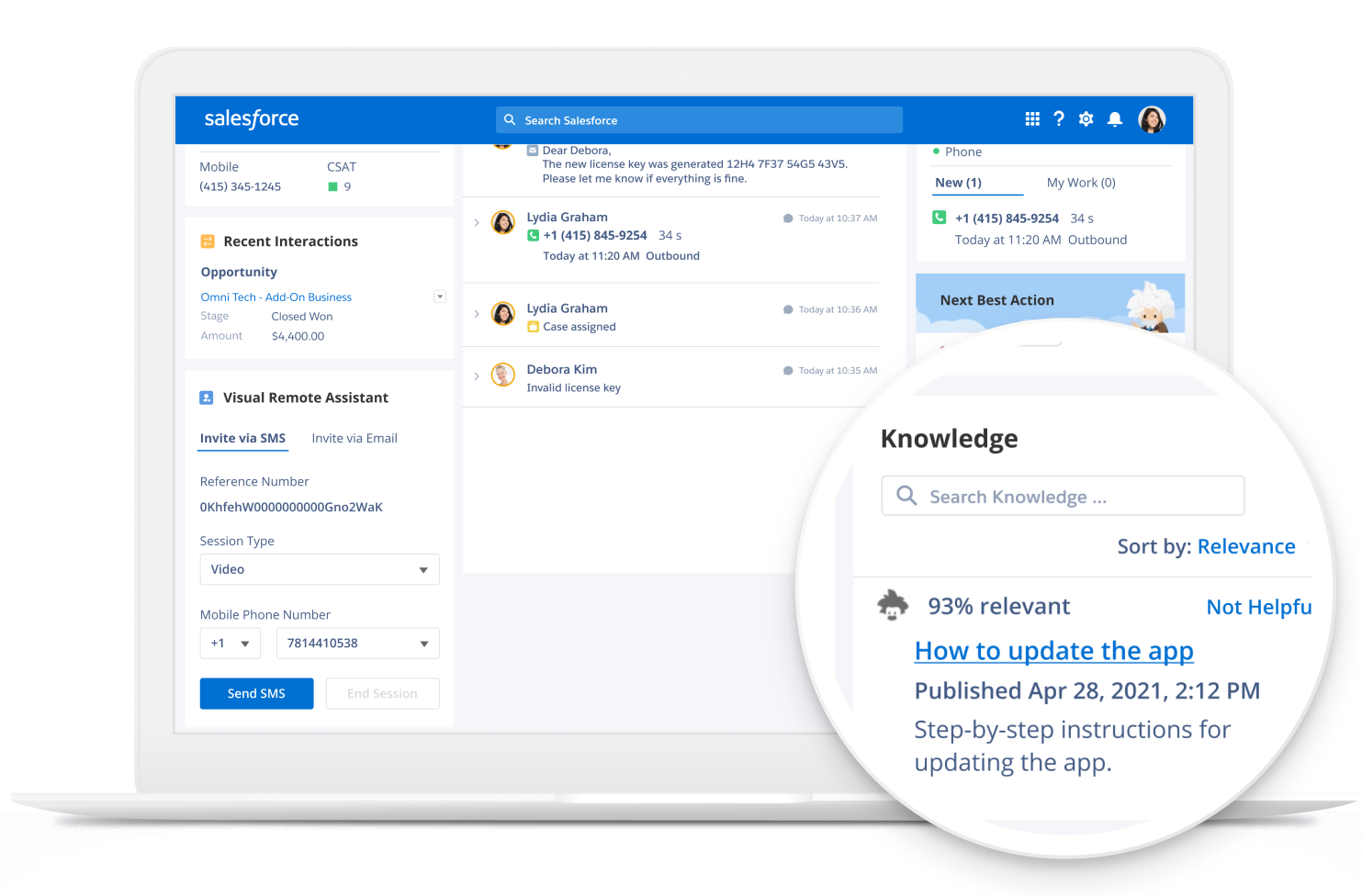Mark the article as Not Helpful
The image size is (1362, 896).
(1257, 607)
